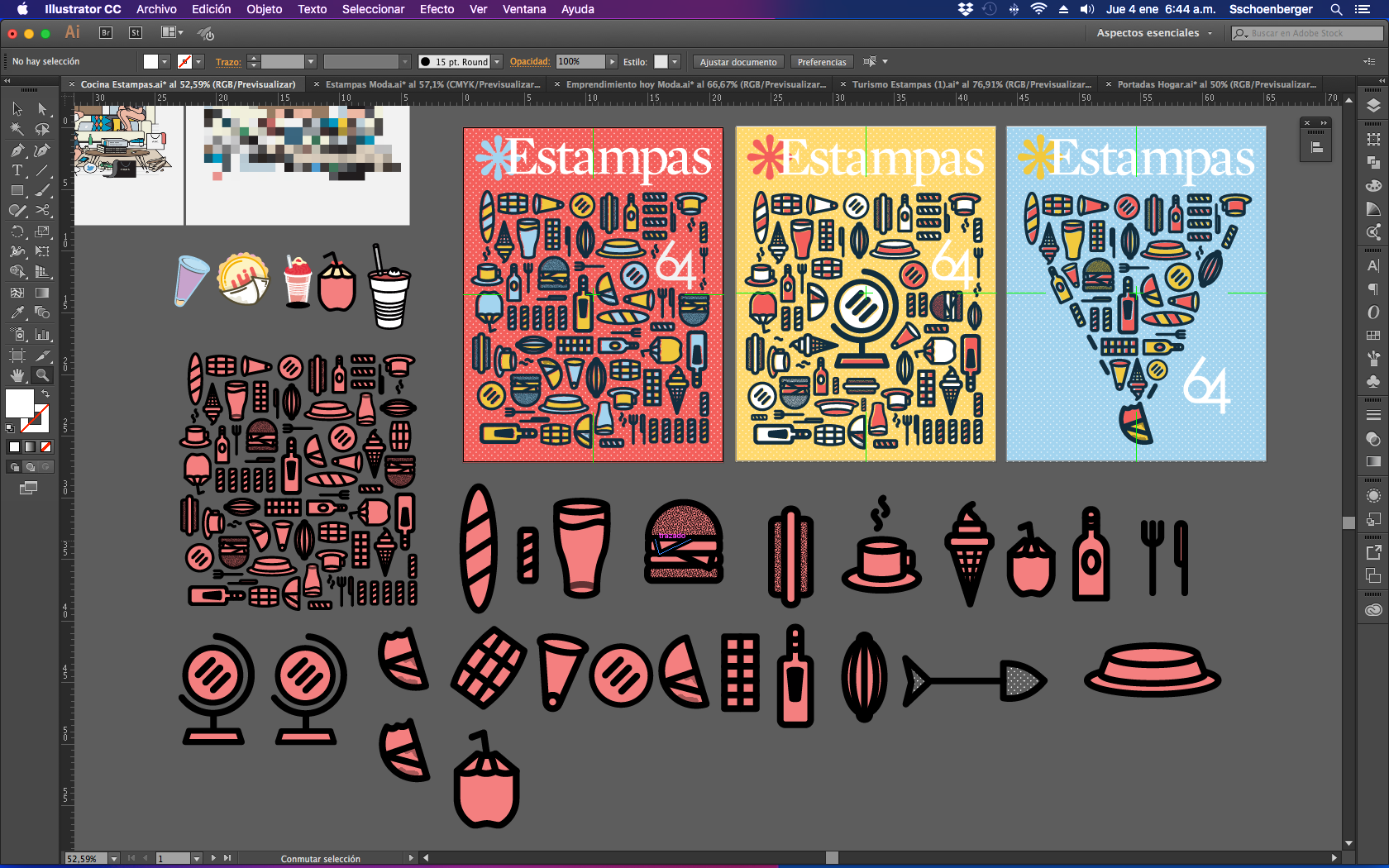
Task: Set paint mode to Gradient
Action: pos(30,447)
